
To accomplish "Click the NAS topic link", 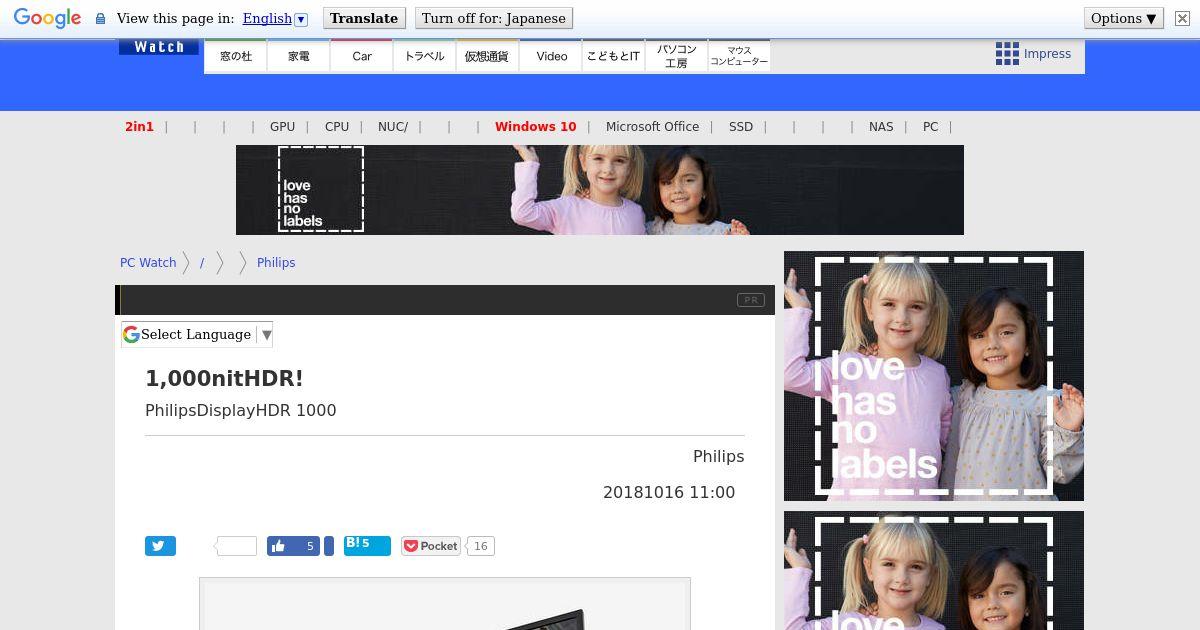I will tap(881, 127).
